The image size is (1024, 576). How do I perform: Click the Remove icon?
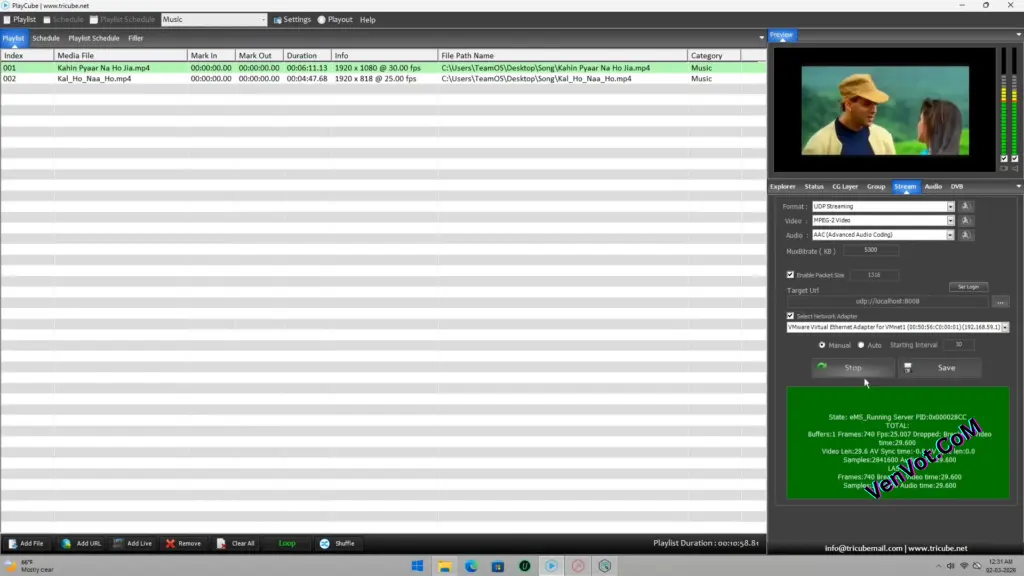tap(169, 543)
